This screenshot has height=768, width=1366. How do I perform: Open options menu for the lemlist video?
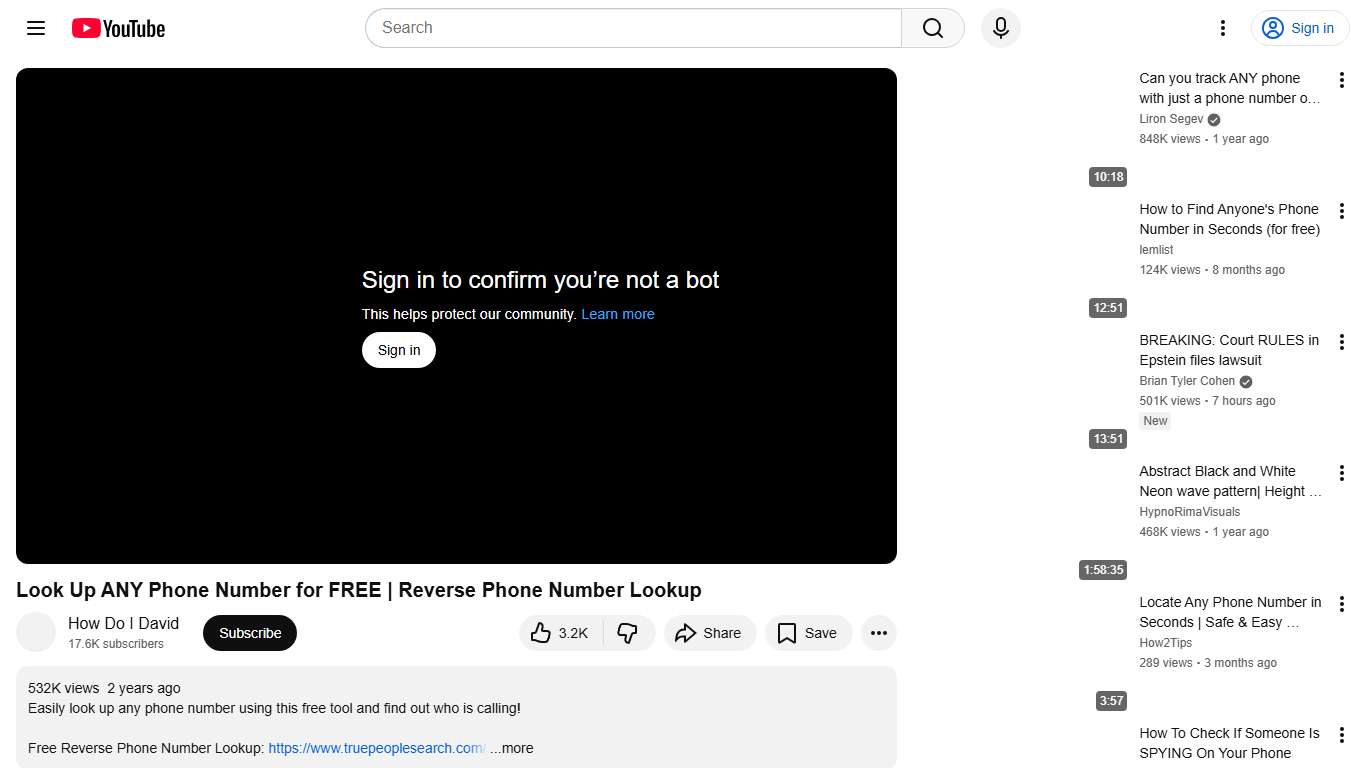(x=1342, y=210)
